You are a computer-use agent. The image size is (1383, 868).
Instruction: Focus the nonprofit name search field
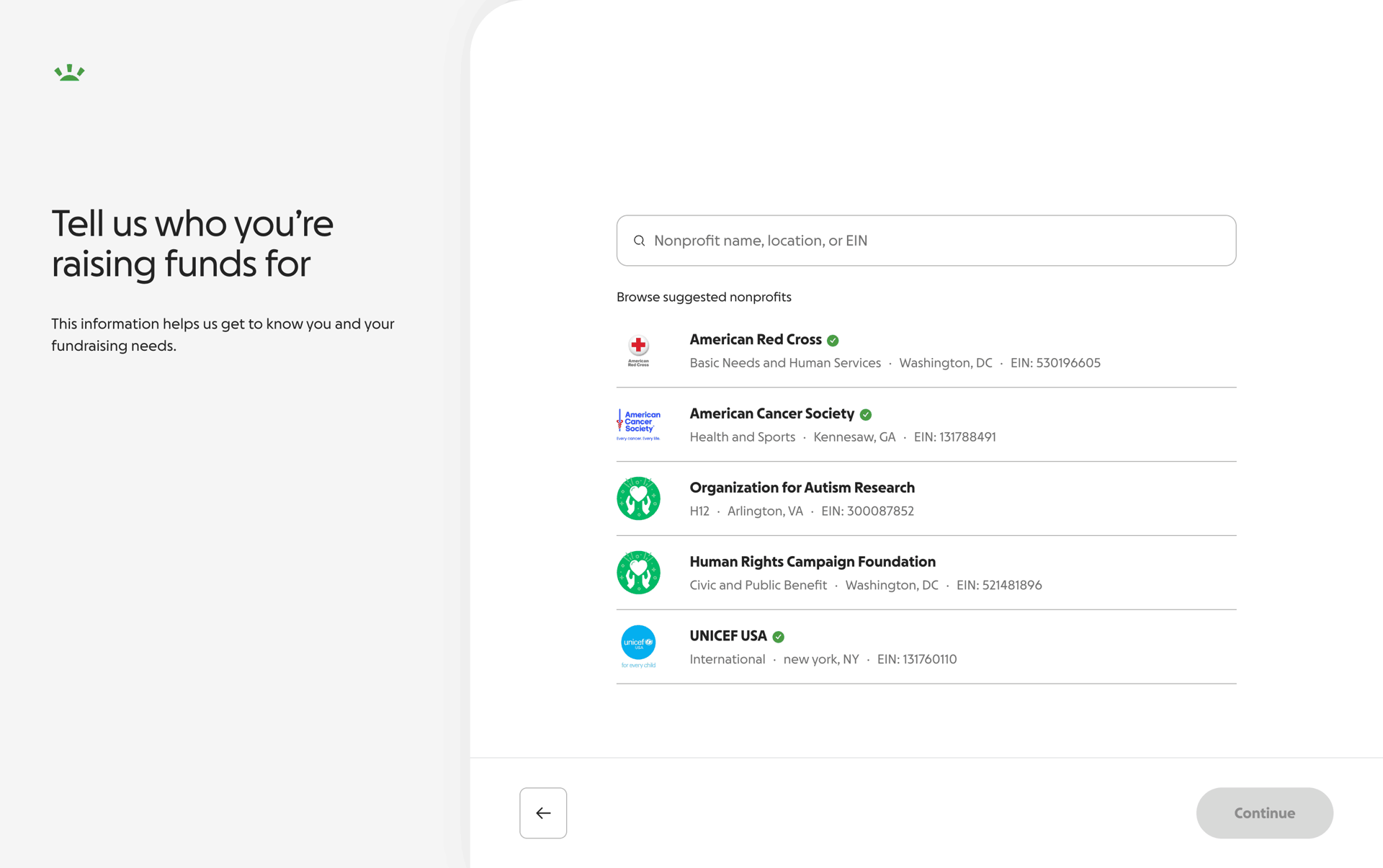[x=926, y=241]
